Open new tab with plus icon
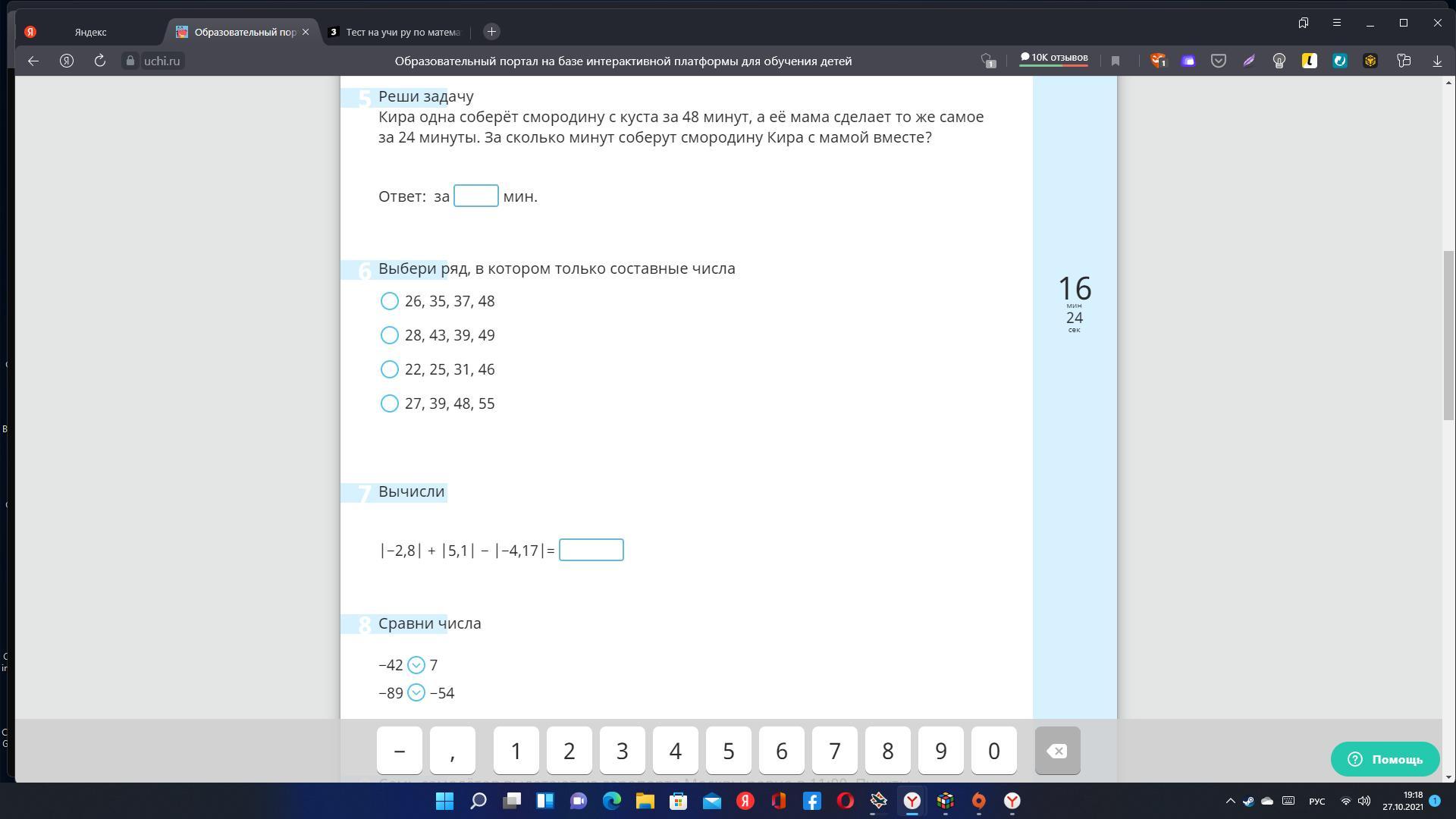The height and width of the screenshot is (819, 1456). pos(491,31)
